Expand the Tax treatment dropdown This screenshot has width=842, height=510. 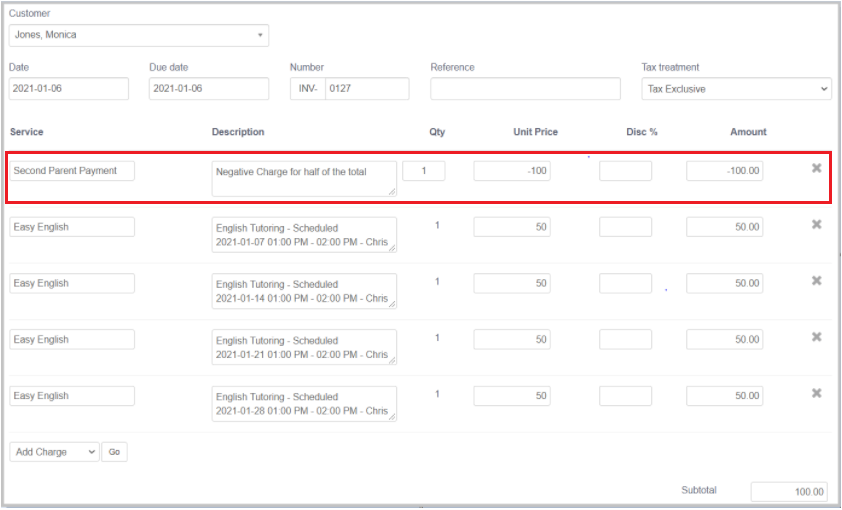[736, 89]
